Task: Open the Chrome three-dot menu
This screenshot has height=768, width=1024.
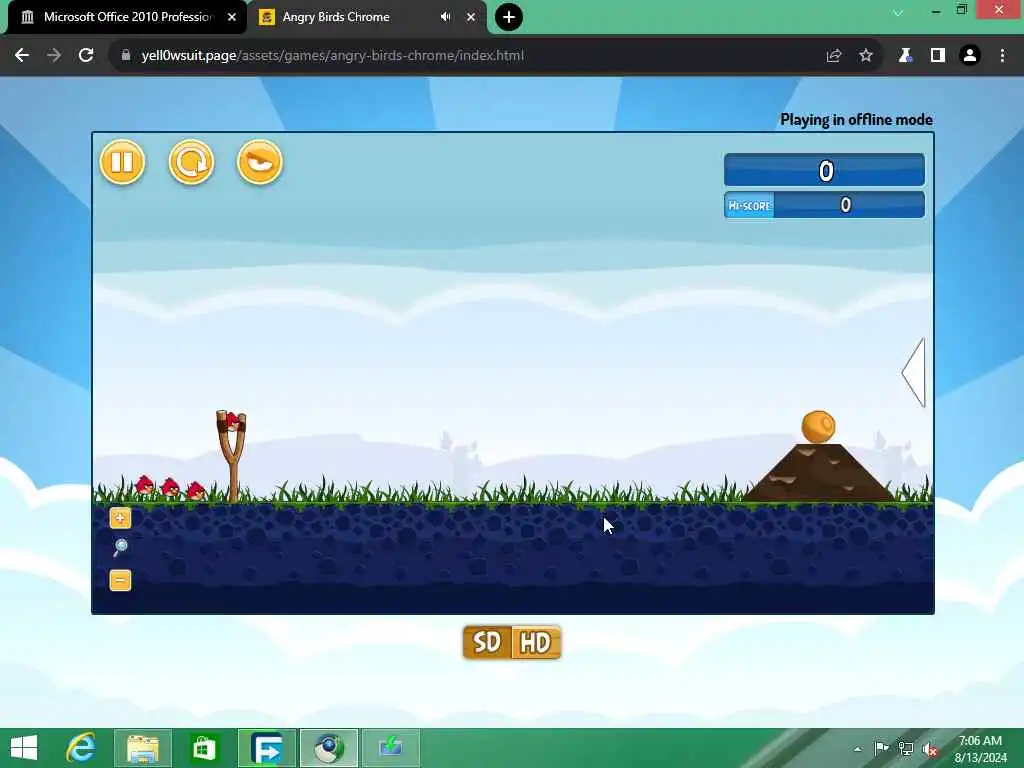Action: click(x=1002, y=56)
